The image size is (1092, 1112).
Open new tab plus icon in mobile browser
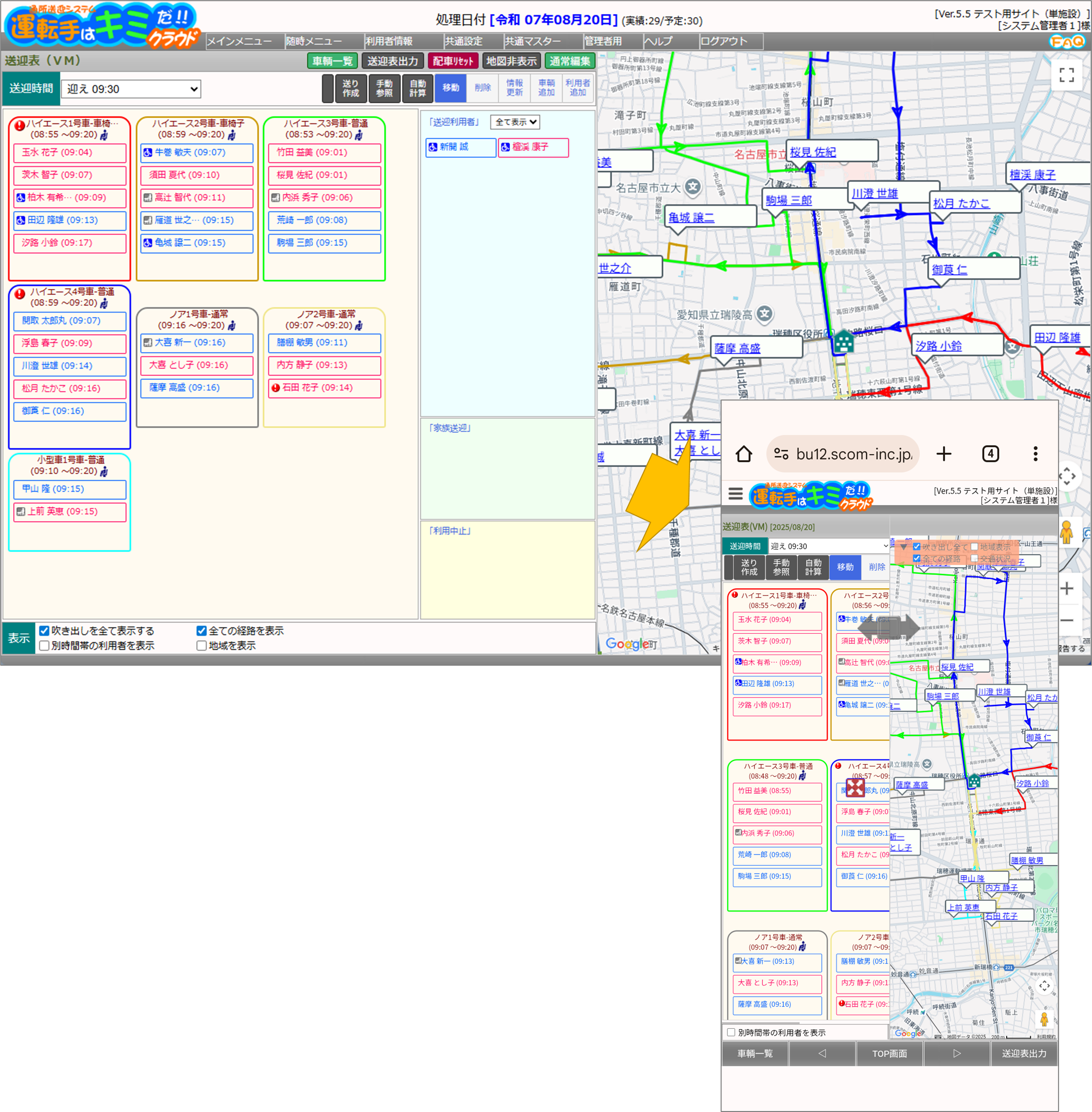click(943, 454)
